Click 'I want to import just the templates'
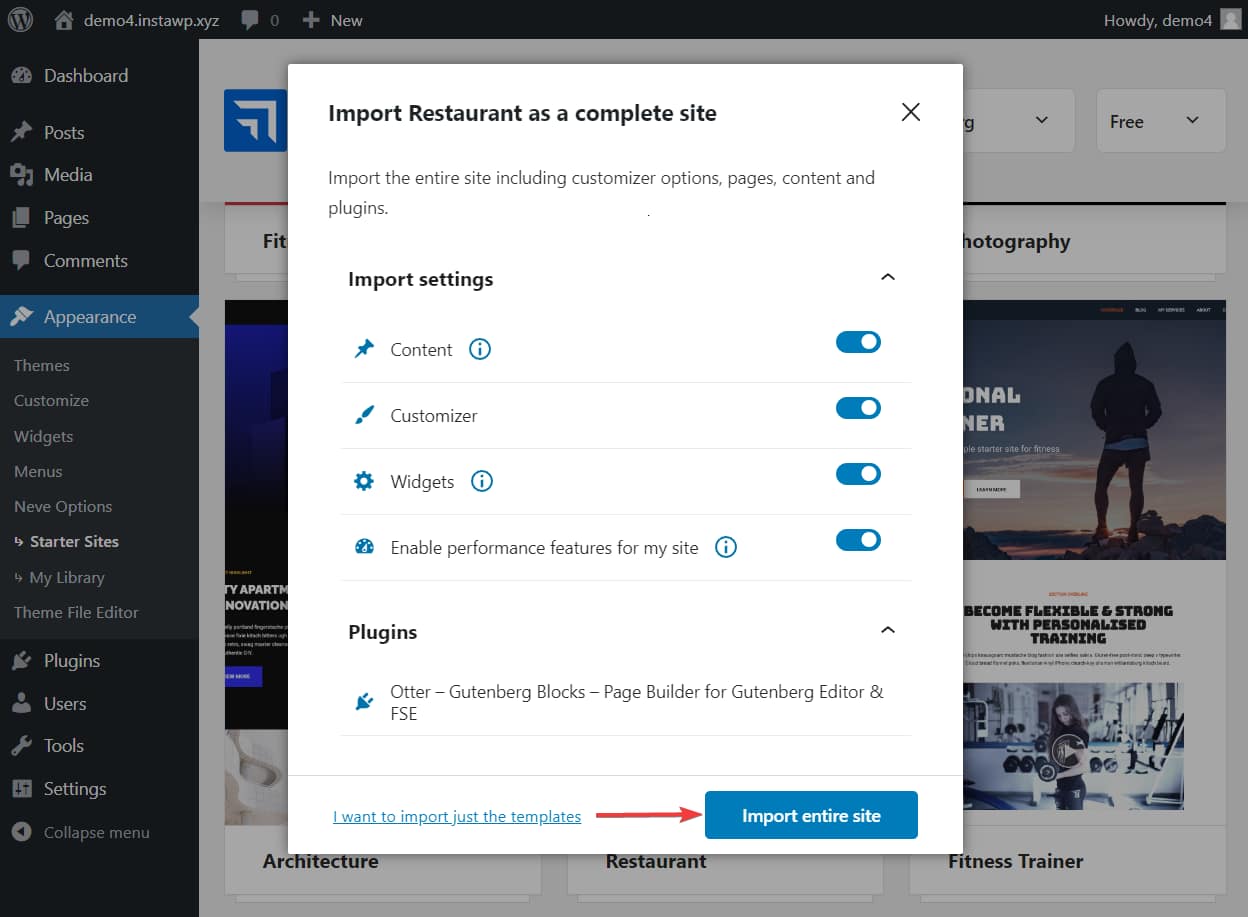The height and width of the screenshot is (917, 1248). click(457, 816)
